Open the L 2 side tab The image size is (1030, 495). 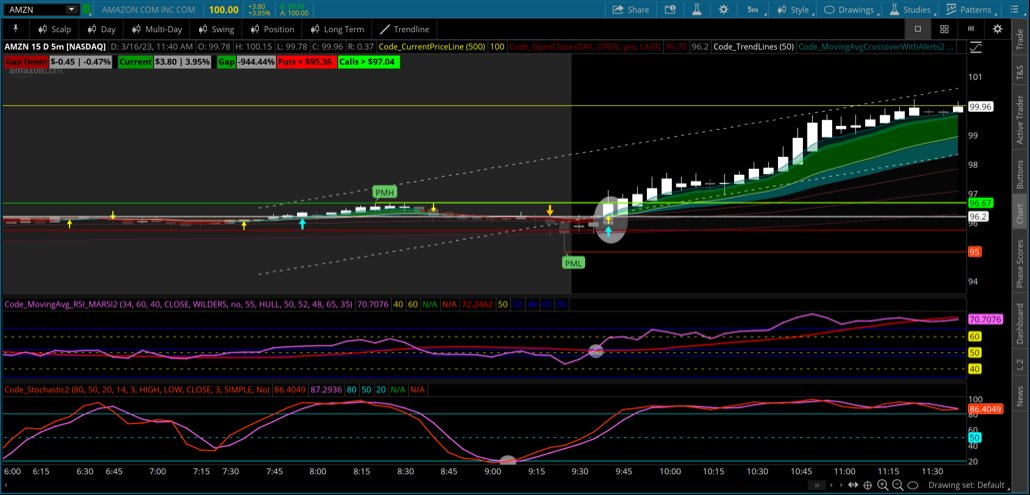pos(1019,362)
